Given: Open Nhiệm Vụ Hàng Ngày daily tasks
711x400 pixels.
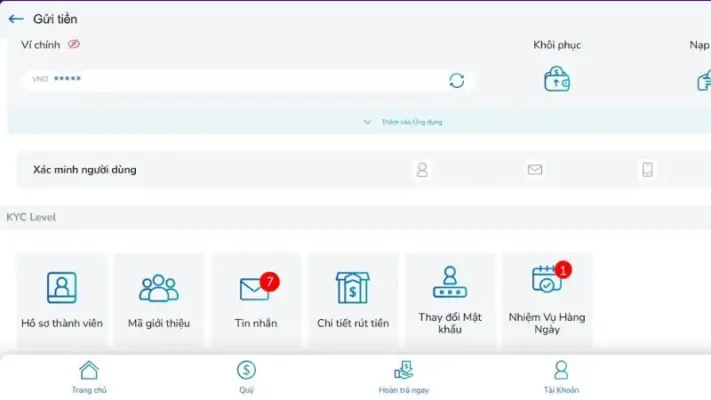Looking at the screenshot, I should [x=547, y=299].
